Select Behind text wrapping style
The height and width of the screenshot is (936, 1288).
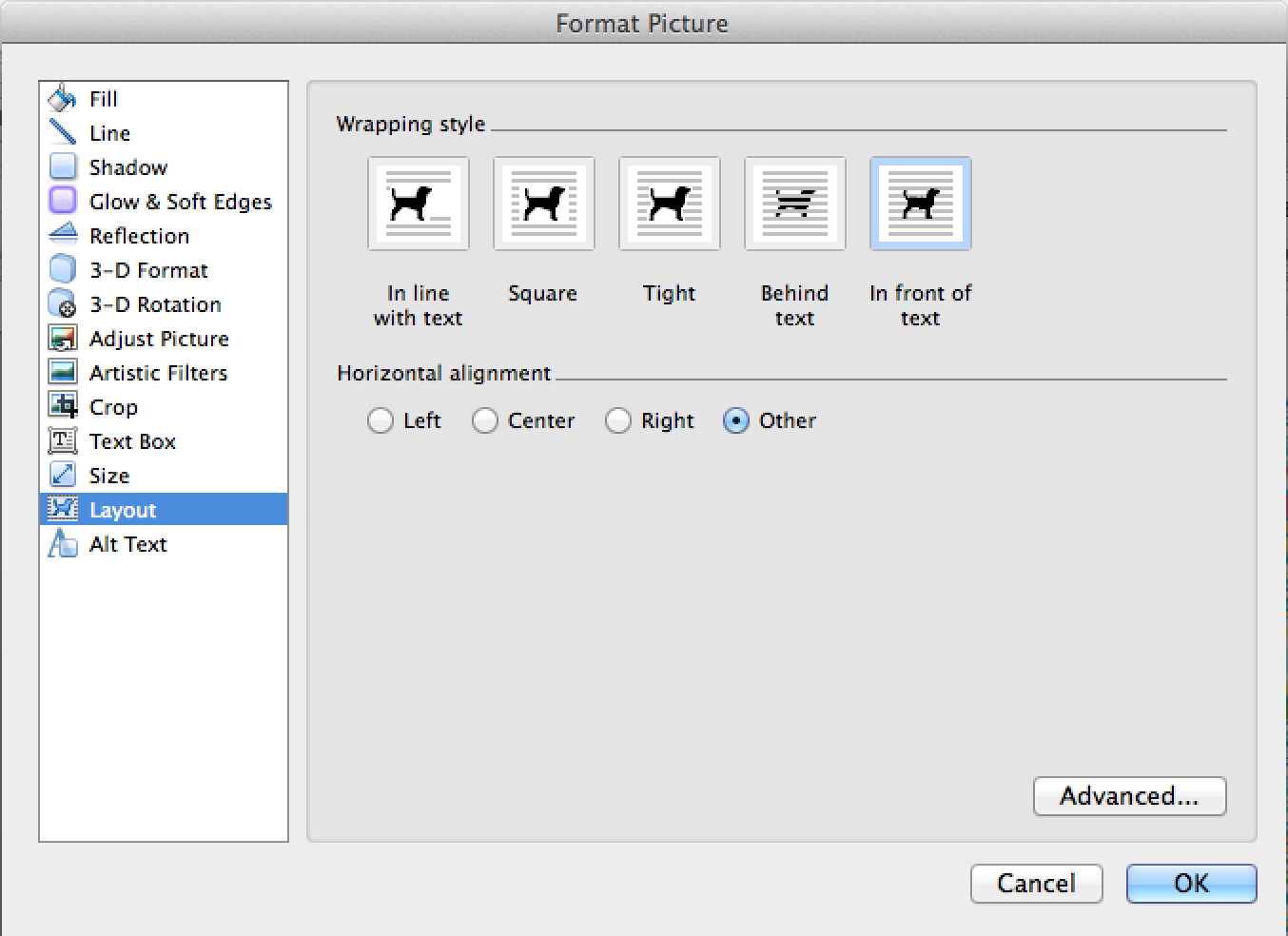[x=794, y=204]
